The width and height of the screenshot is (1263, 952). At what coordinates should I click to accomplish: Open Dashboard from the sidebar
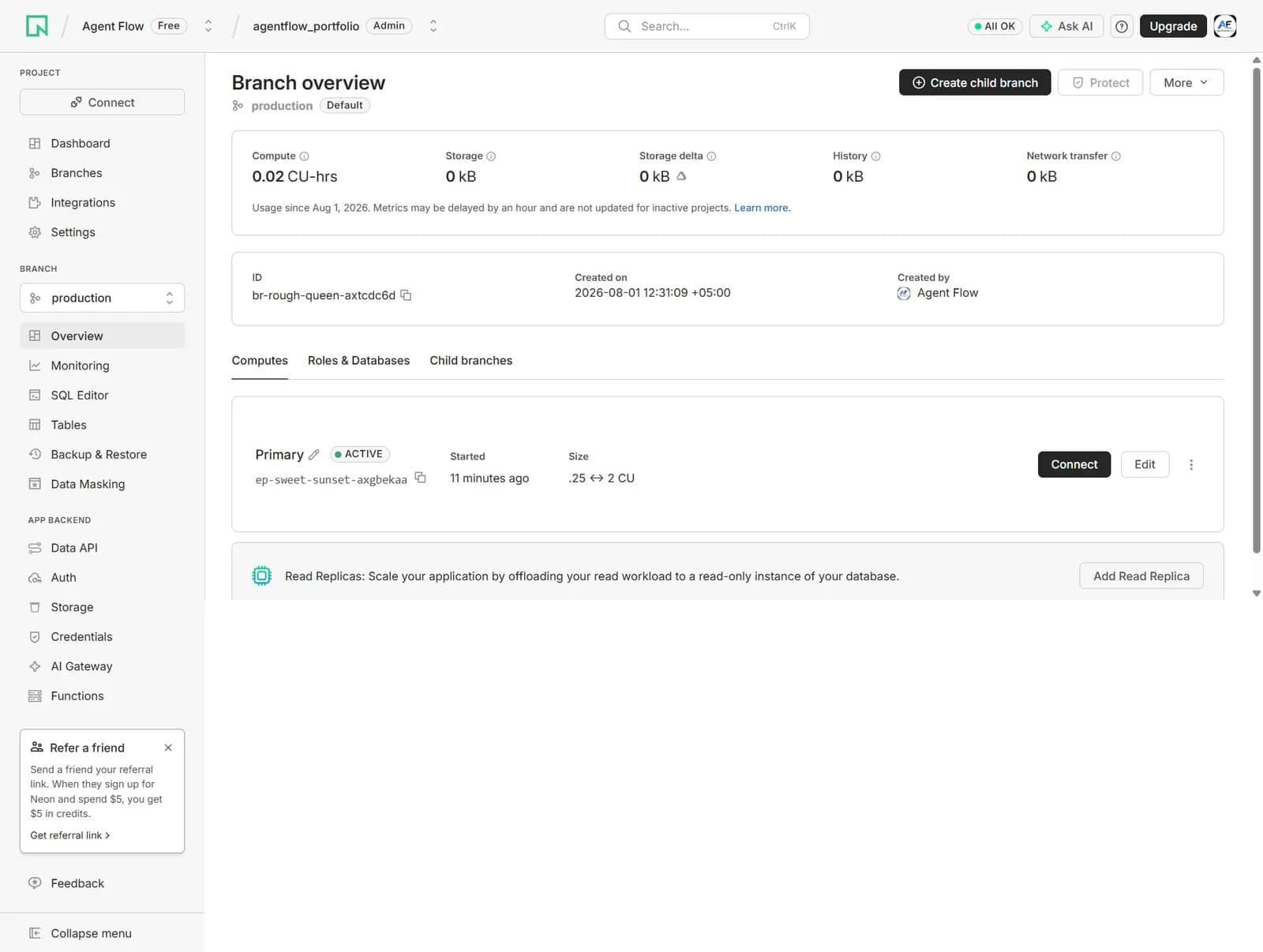[x=103, y=144]
